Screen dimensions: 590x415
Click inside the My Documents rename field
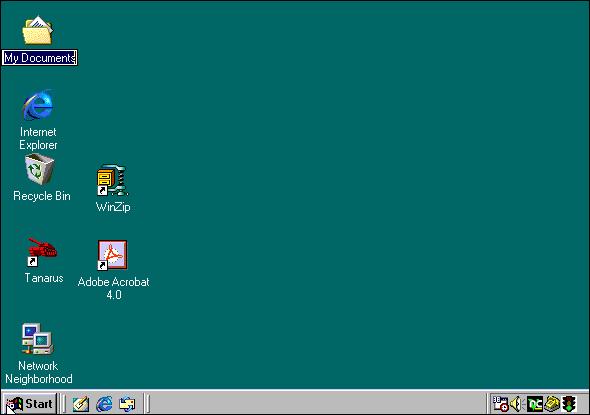pyautogui.click(x=40, y=58)
